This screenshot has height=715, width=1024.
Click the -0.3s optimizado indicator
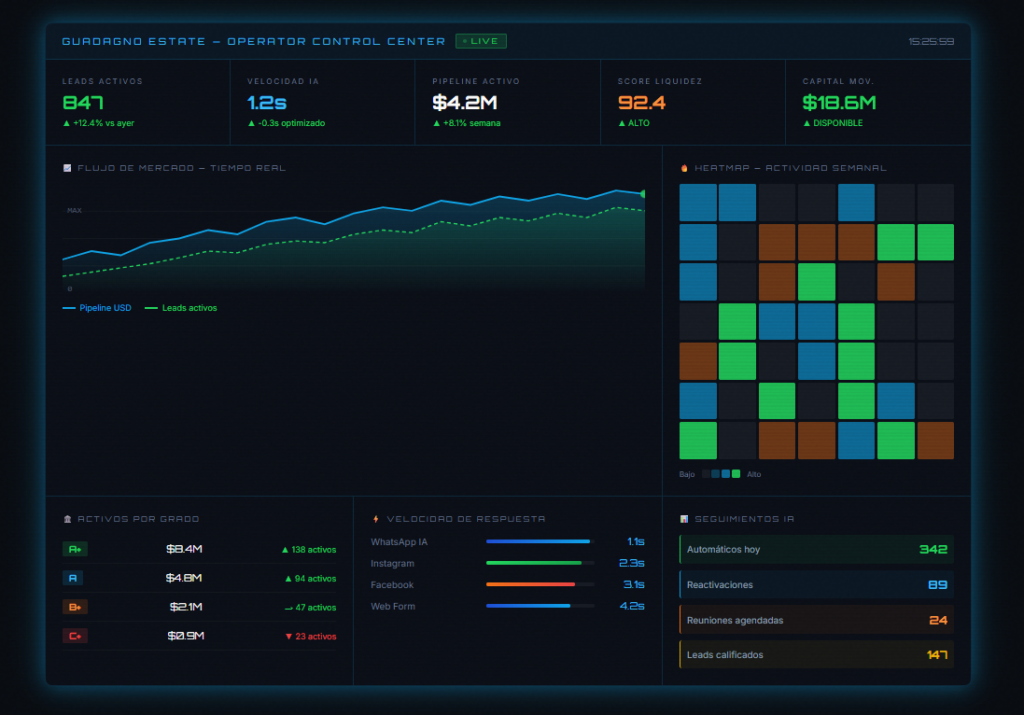click(x=286, y=123)
